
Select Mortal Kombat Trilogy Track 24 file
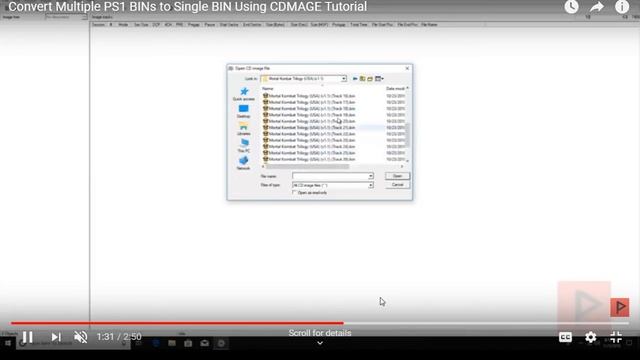point(309,147)
